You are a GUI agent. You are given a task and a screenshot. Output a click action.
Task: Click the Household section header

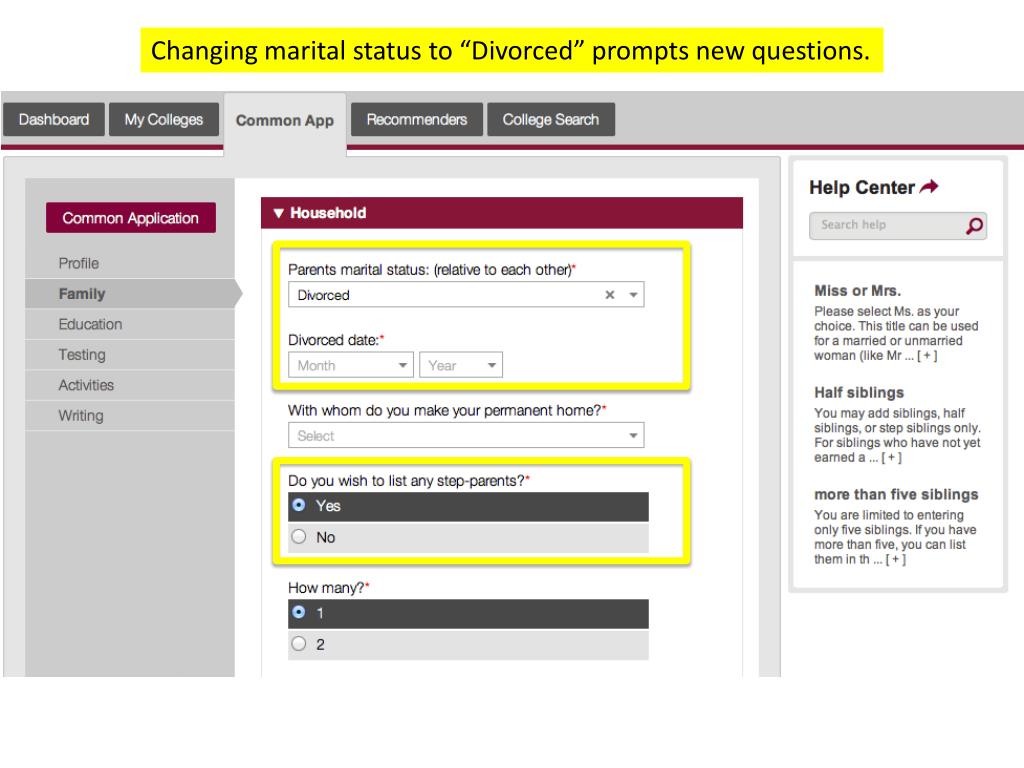(502, 213)
